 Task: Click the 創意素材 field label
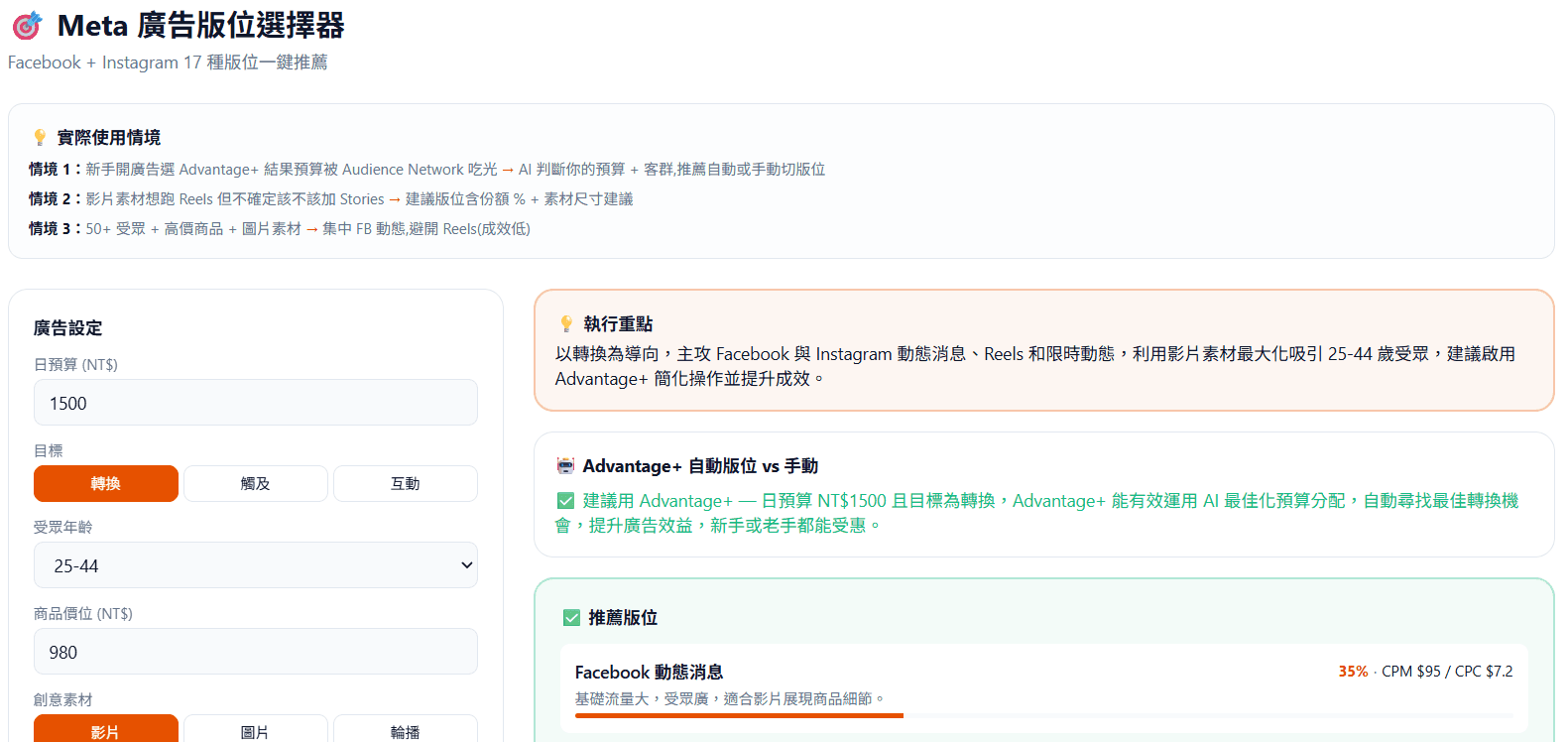click(x=62, y=700)
